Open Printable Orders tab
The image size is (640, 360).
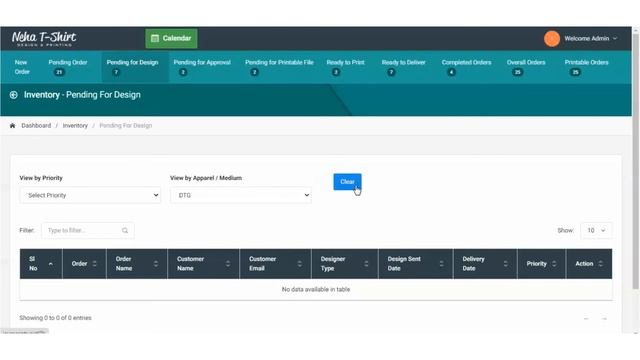click(x=587, y=67)
